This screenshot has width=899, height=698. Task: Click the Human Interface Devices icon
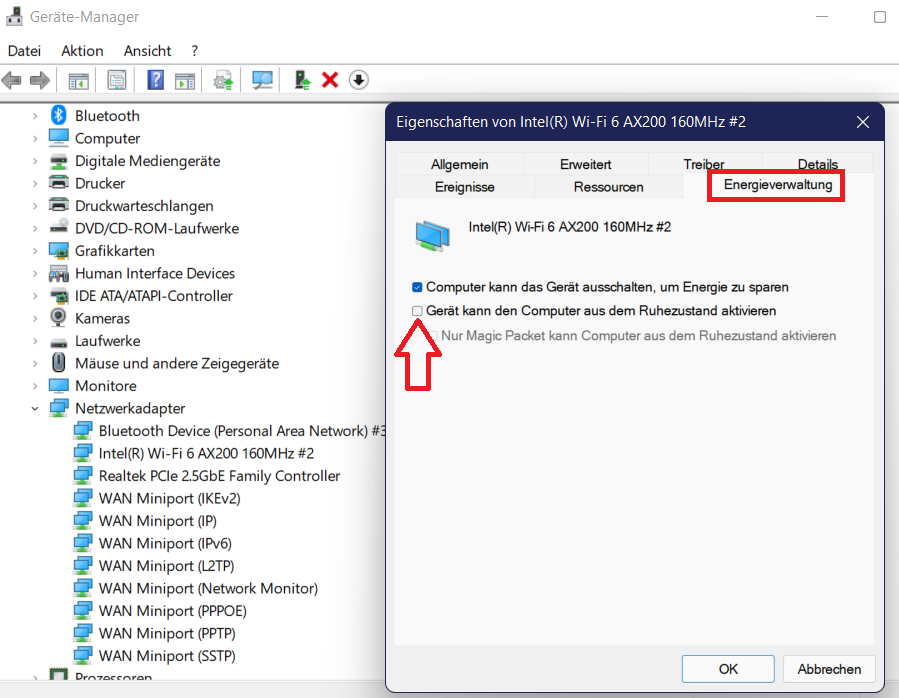(58, 273)
